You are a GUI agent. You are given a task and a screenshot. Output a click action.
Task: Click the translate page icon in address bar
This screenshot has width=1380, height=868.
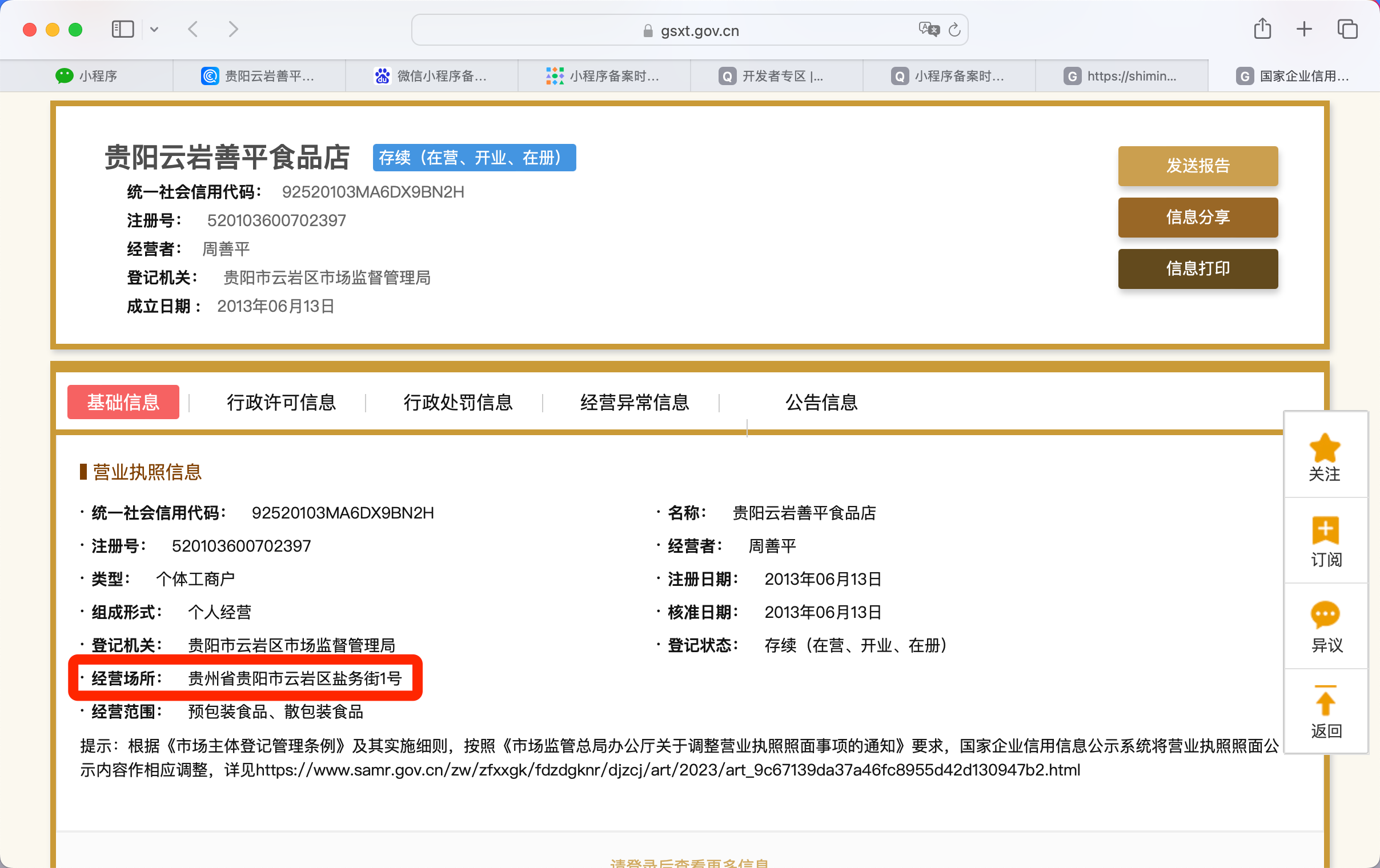pos(928,30)
